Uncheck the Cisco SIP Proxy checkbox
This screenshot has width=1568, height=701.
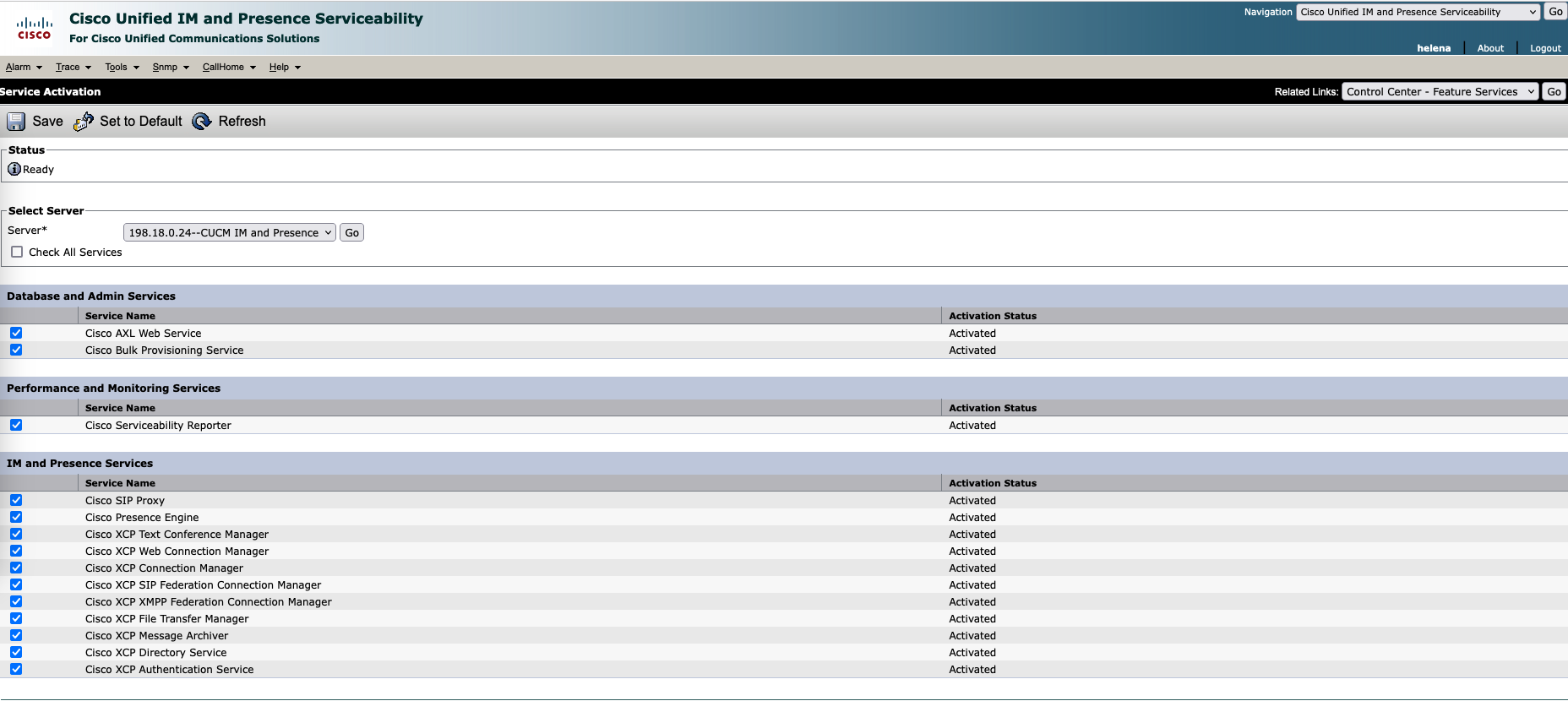coord(16,500)
